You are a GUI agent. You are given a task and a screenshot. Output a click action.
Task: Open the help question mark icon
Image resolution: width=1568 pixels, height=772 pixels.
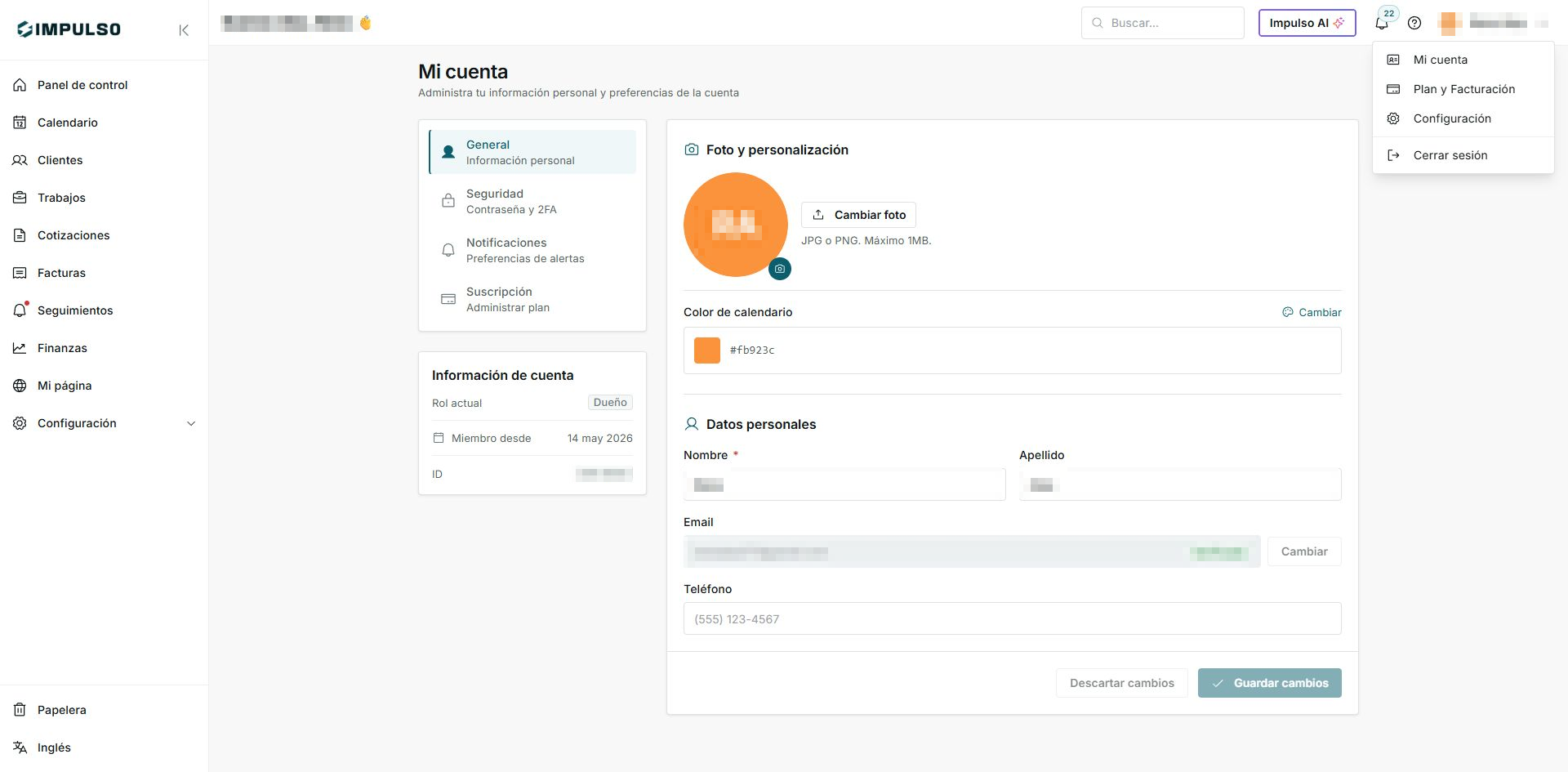1414,23
